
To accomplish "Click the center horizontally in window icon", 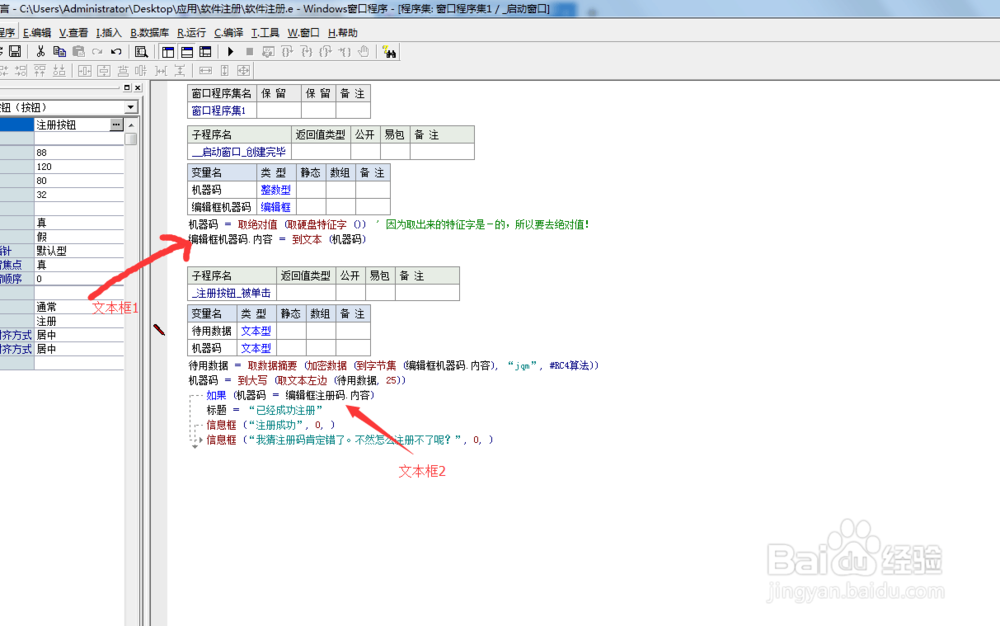I will click(x=85, y=71).
